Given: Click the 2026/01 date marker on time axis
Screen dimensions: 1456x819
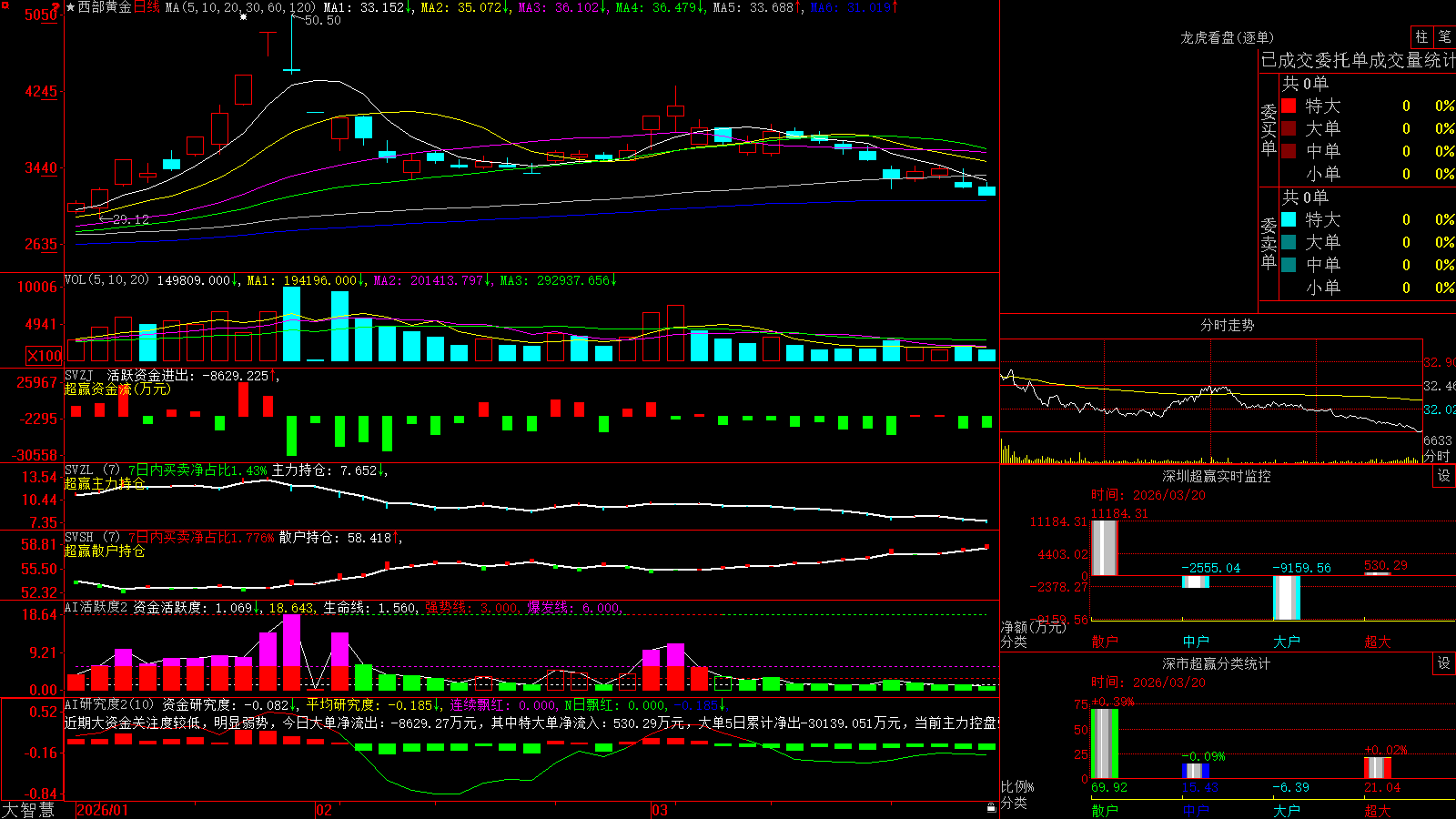Looking at the screenshot, I should 103,810.
